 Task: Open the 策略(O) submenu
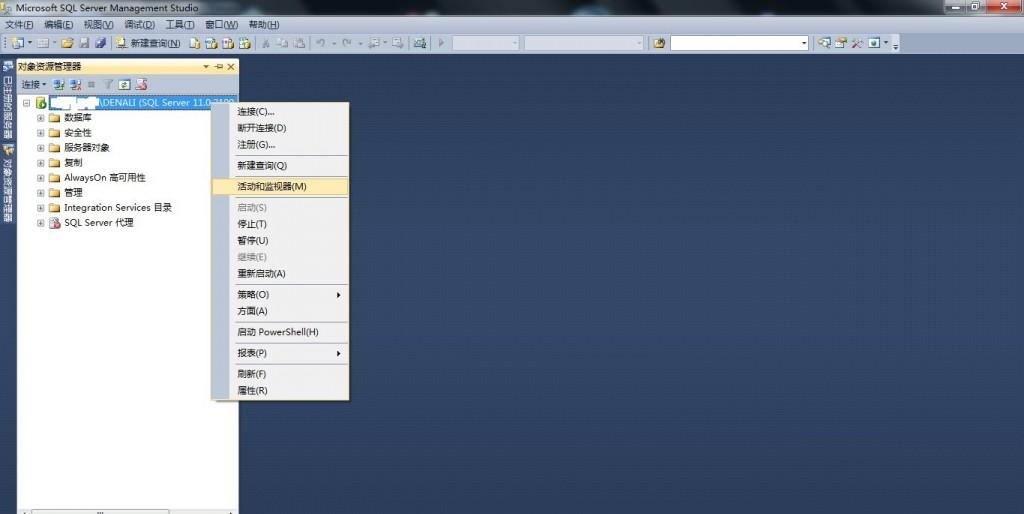(x=280, y=295)
